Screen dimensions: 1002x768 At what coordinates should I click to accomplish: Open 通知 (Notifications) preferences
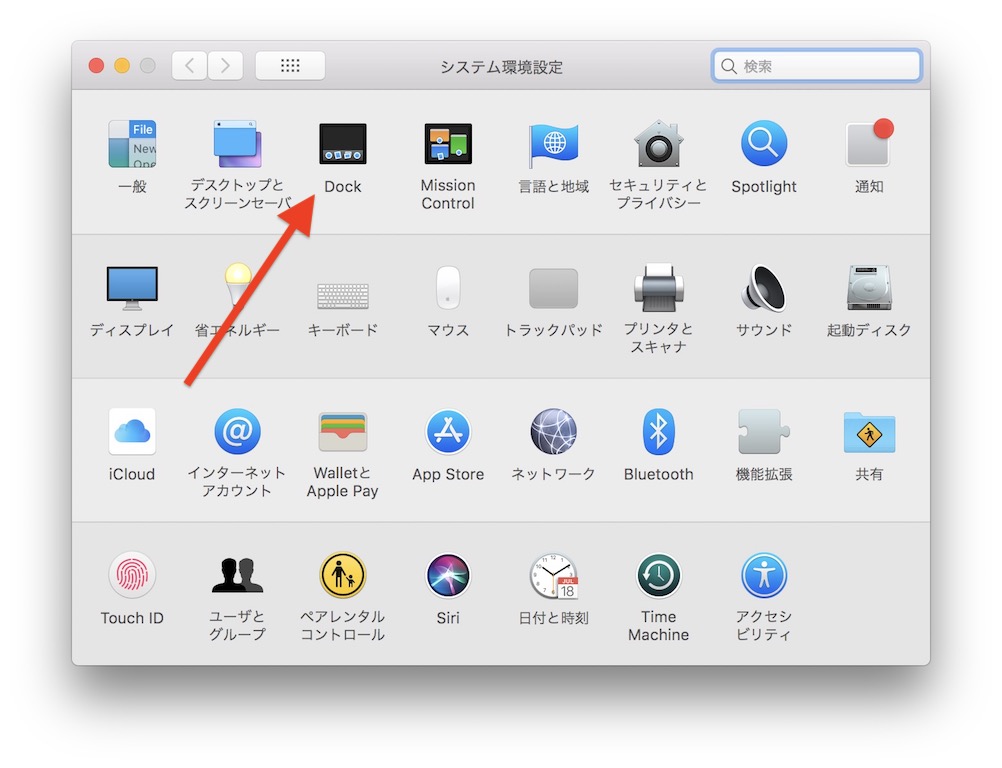coord(869,143)
